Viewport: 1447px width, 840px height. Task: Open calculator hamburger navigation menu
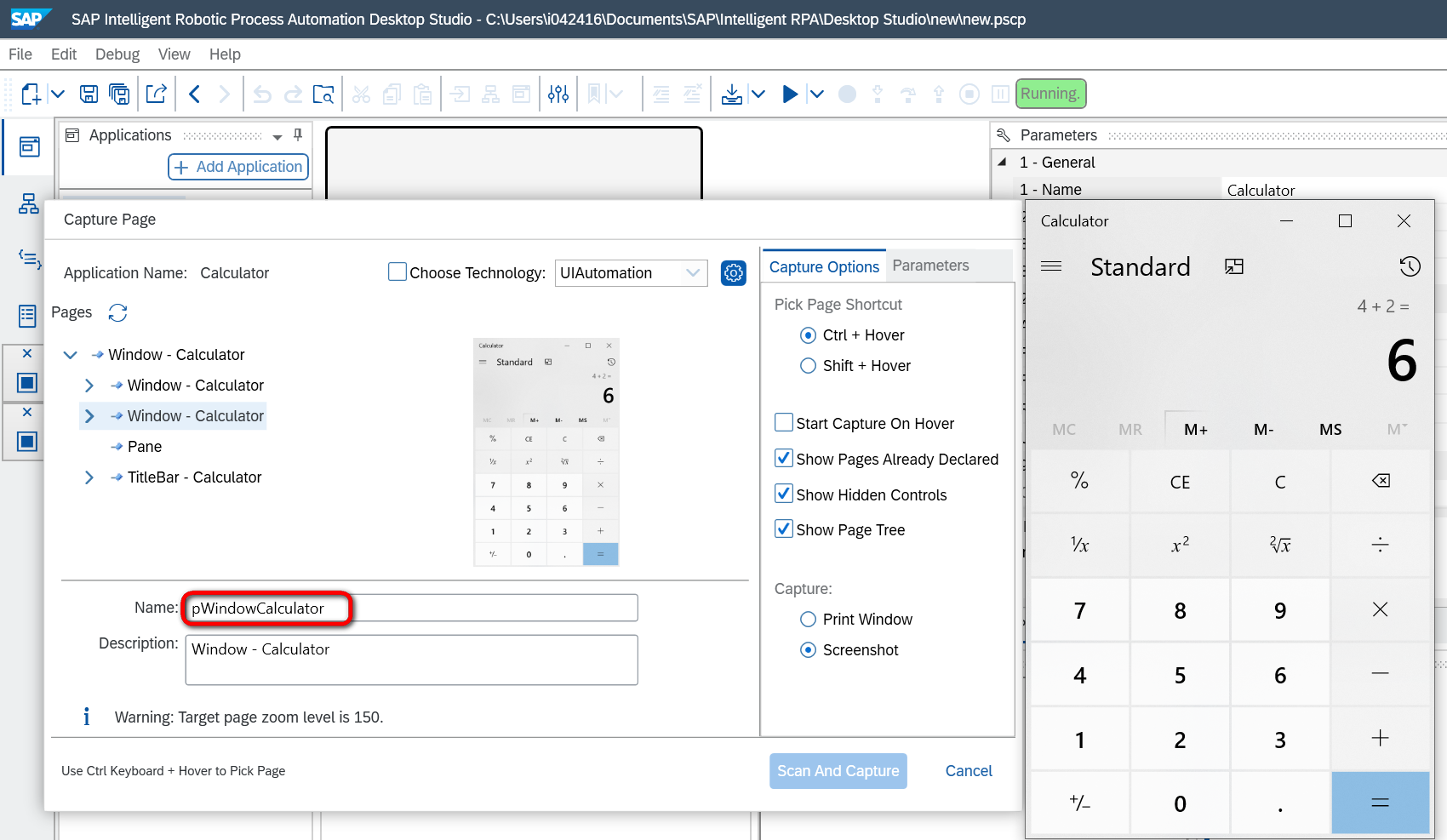[1051, 266]
